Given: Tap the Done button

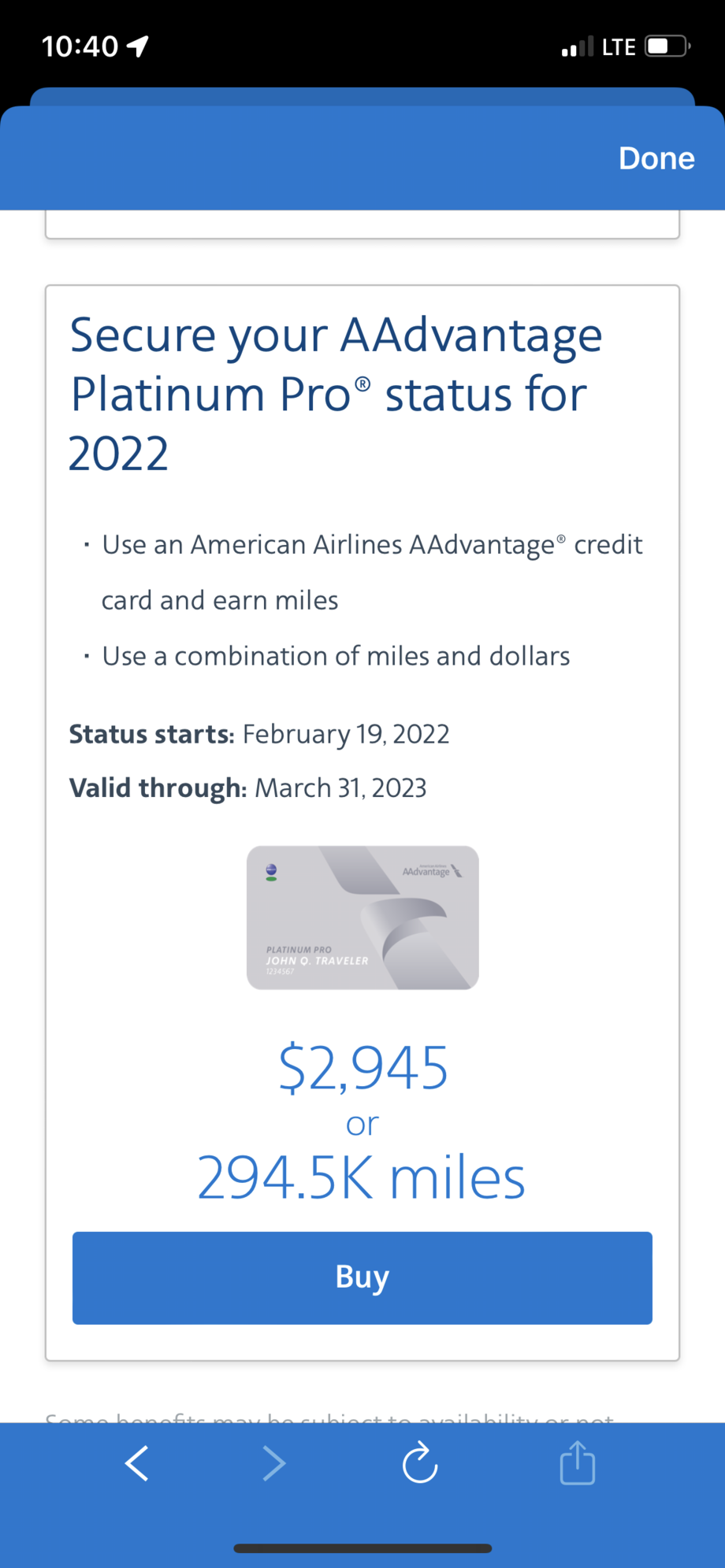Looking at the screenshot, I should 656,158.
